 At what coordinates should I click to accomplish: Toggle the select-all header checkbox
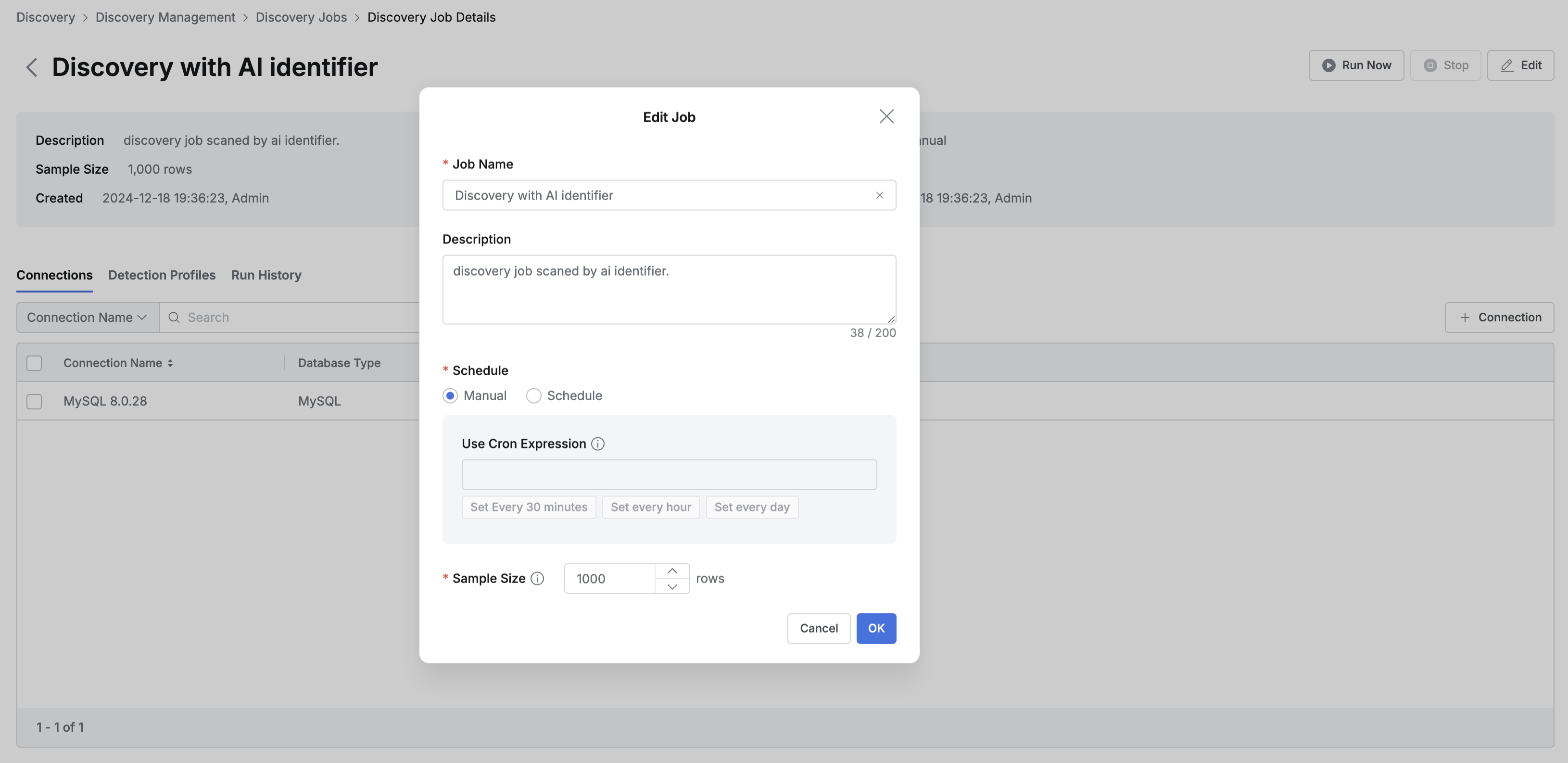34,363
